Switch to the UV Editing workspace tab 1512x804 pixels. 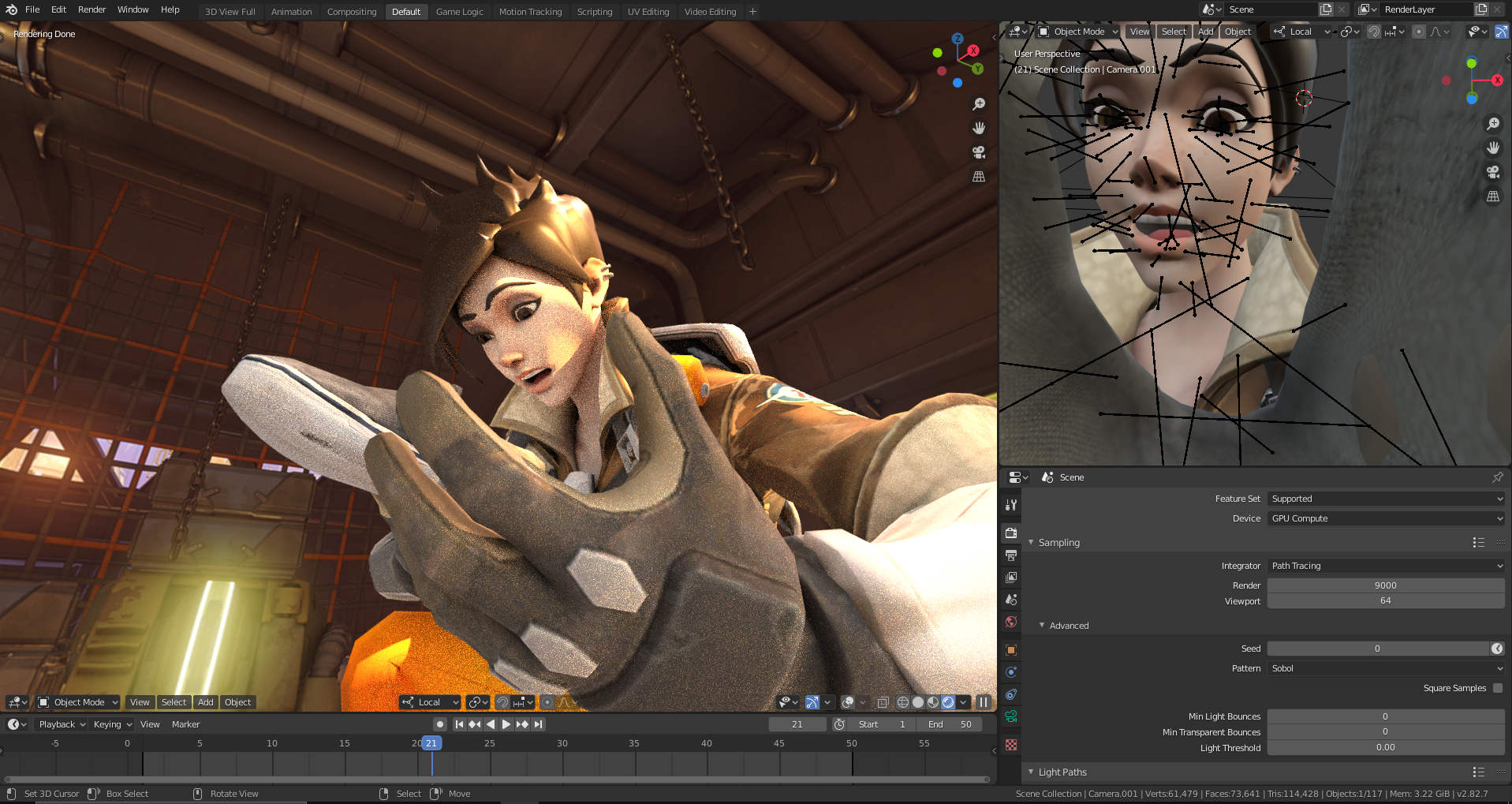648,12
